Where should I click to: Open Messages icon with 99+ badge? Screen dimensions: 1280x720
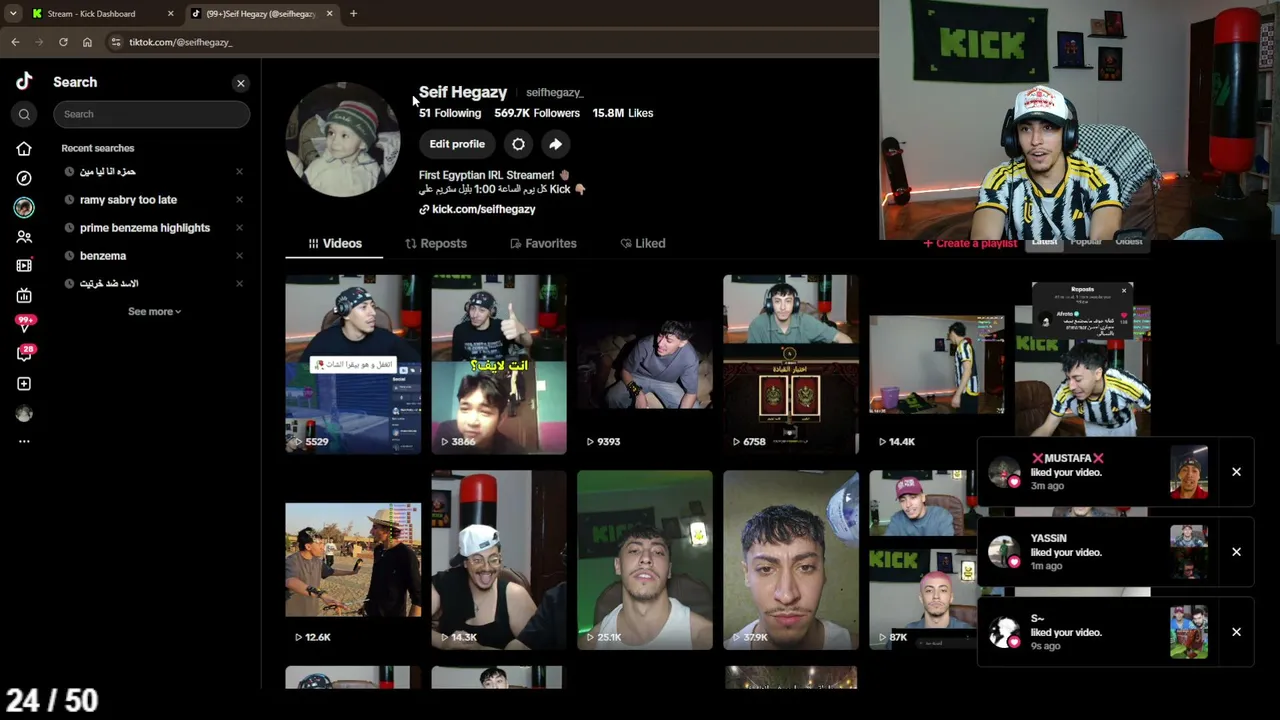[x=25, y=324]
